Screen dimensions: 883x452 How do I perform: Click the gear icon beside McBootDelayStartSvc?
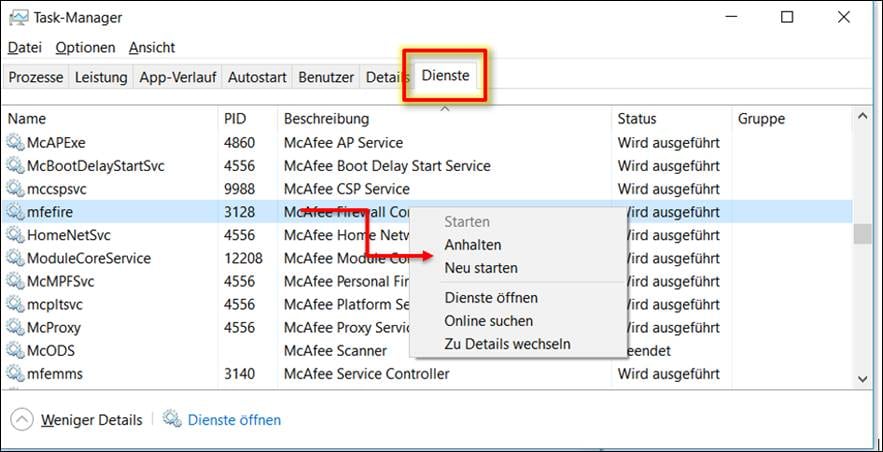pyautogui.click(x=15, y=165)
